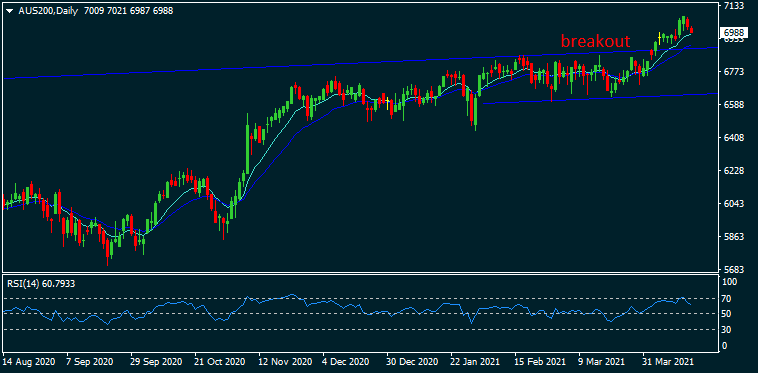Select the RSI(14) 60.7933 indicator label
Image resolution: width=758 pixels, height=373 pixels.
click(41, 283)
